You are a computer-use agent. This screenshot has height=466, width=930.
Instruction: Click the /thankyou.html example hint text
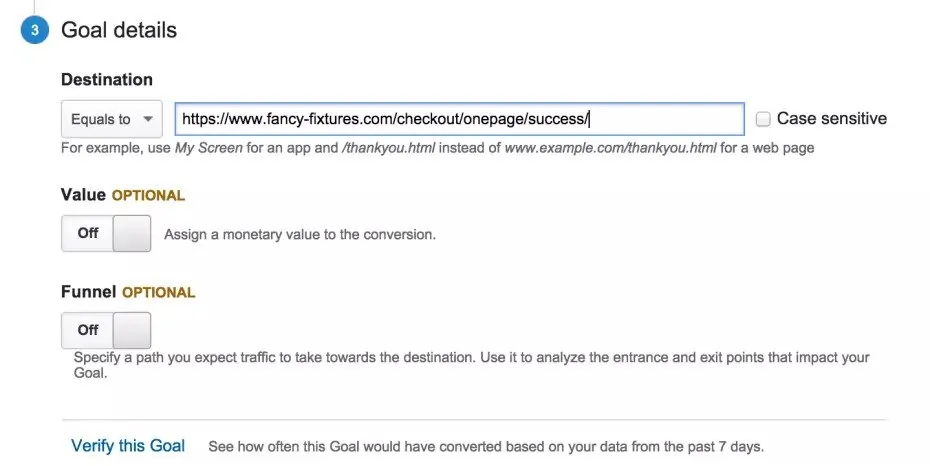(x=388, y=148)
